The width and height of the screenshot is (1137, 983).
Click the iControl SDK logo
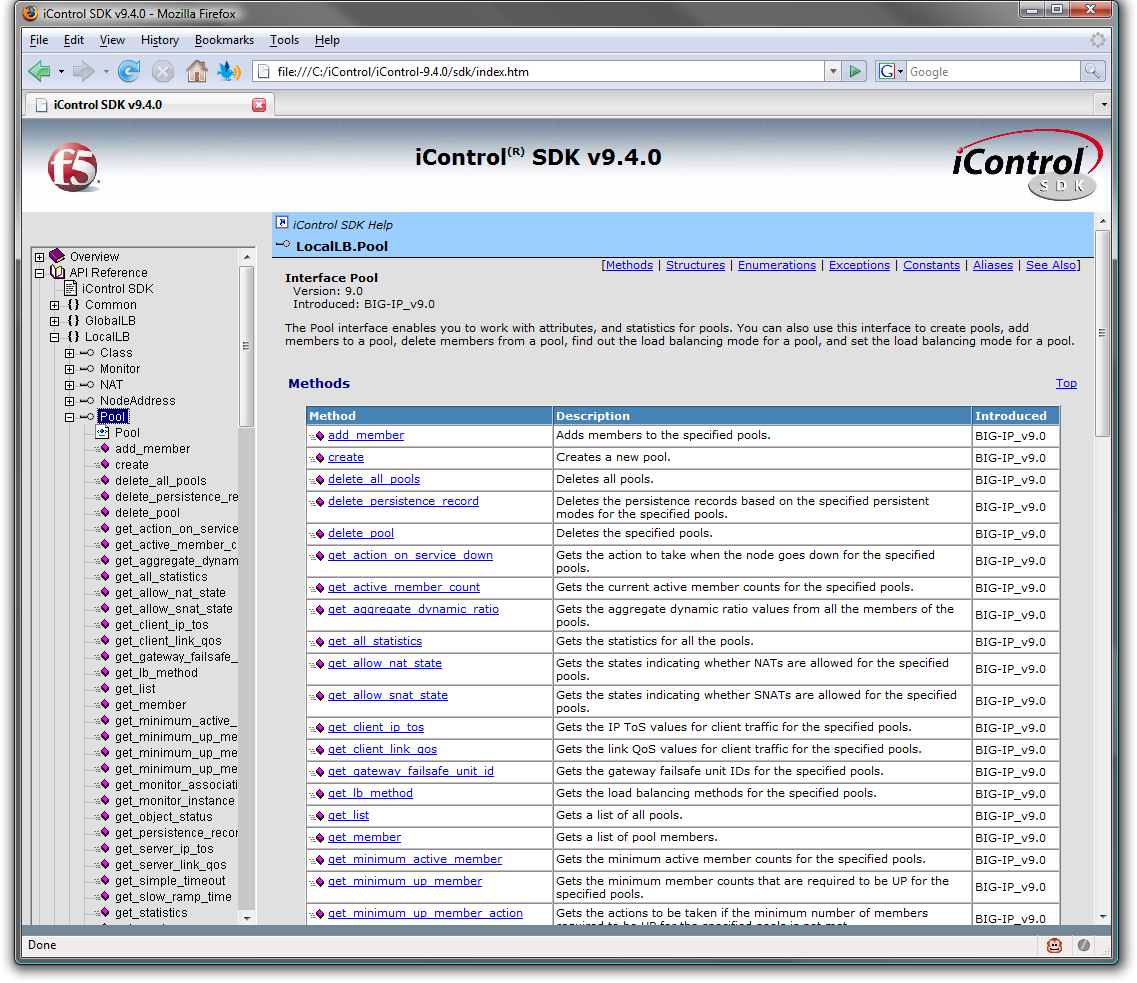click(1026, 164)
